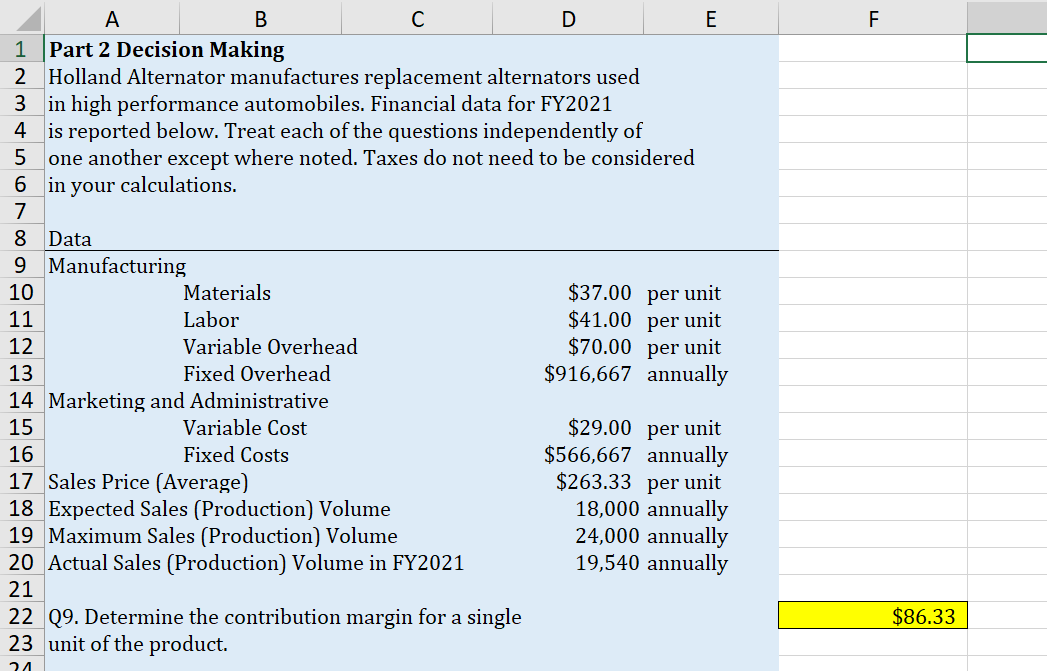Select row header 1
The width and height of the screenshot is (1047, 671).
click(x=22, y=49)
